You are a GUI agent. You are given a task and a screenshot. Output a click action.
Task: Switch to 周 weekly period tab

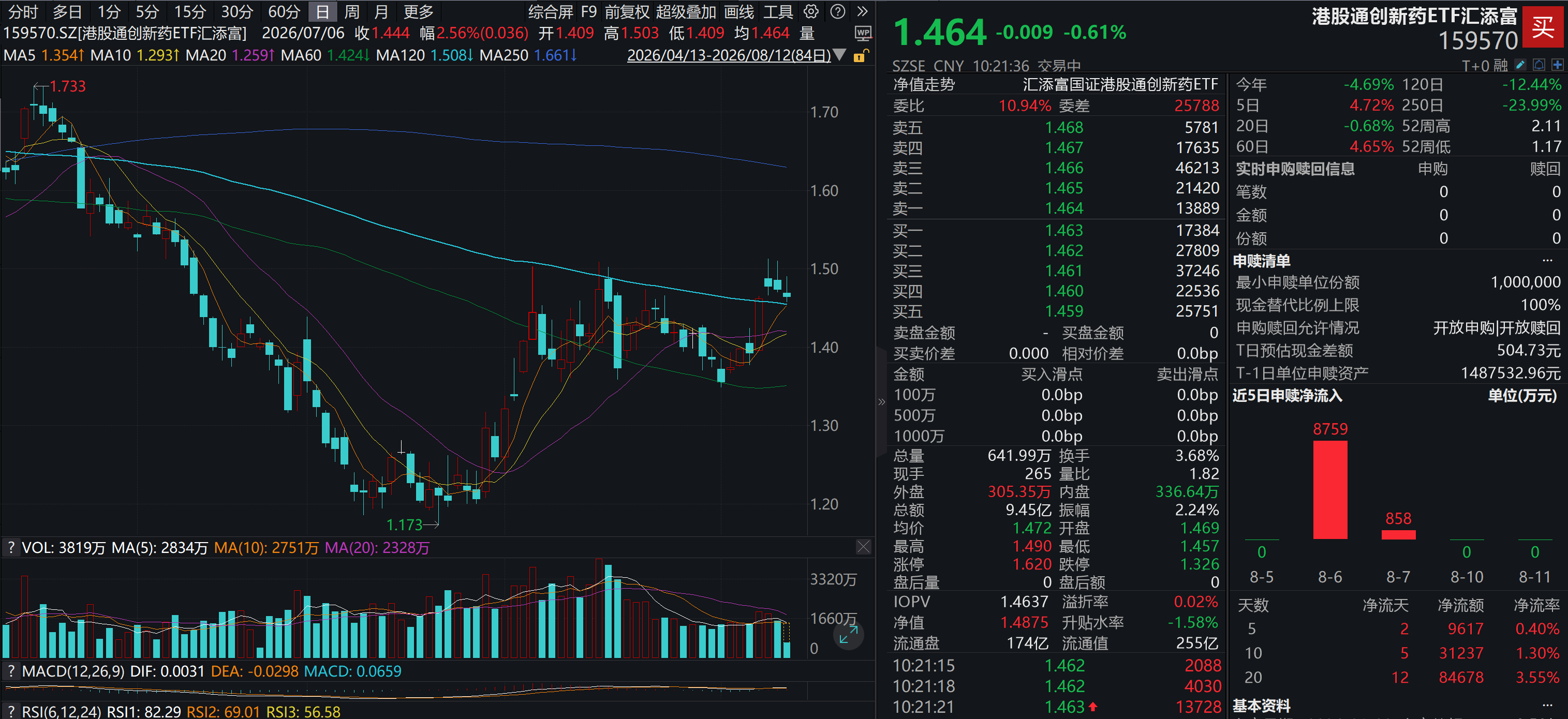coord(352,11)
